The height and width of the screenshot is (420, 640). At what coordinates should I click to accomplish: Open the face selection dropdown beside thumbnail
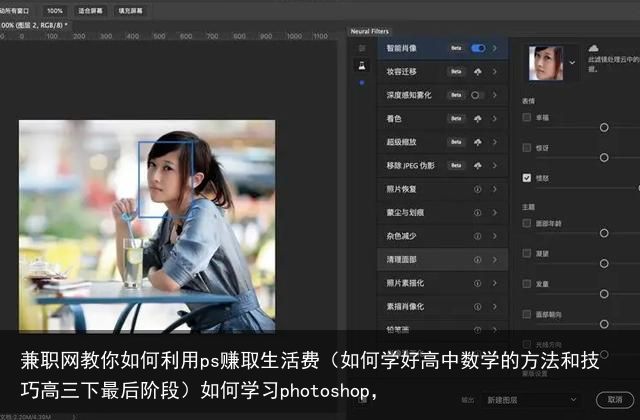coord(572,63)
